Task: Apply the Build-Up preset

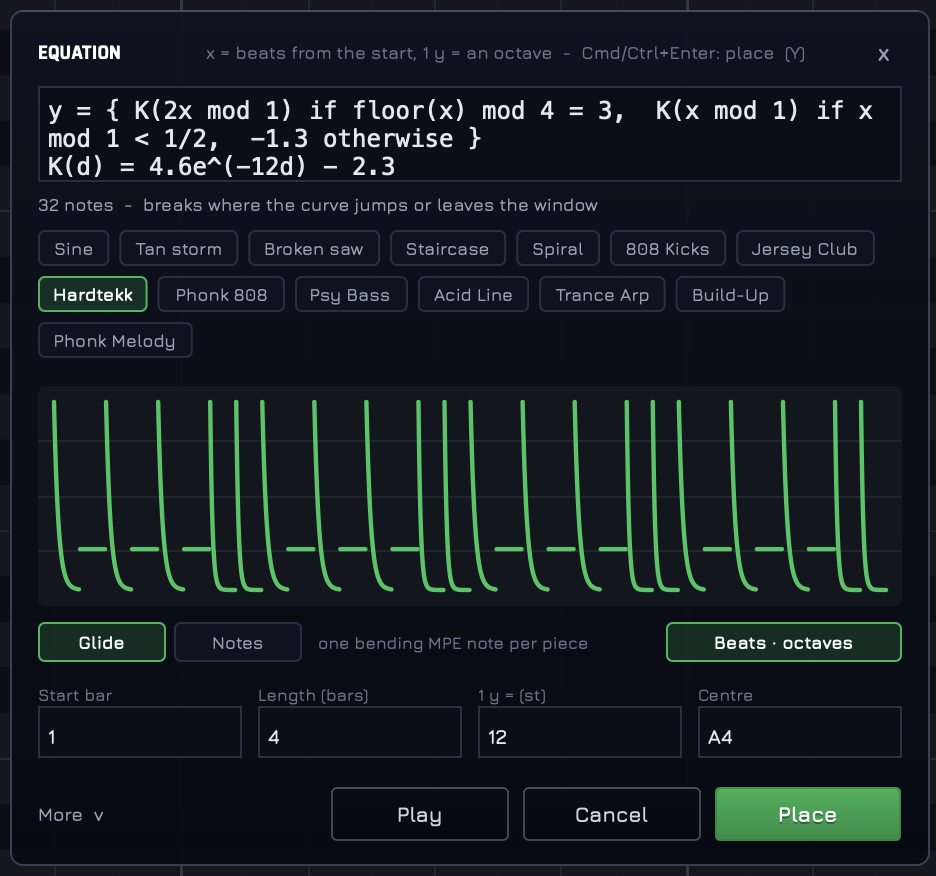Action: pyautogui.click(x=730, y=294)
